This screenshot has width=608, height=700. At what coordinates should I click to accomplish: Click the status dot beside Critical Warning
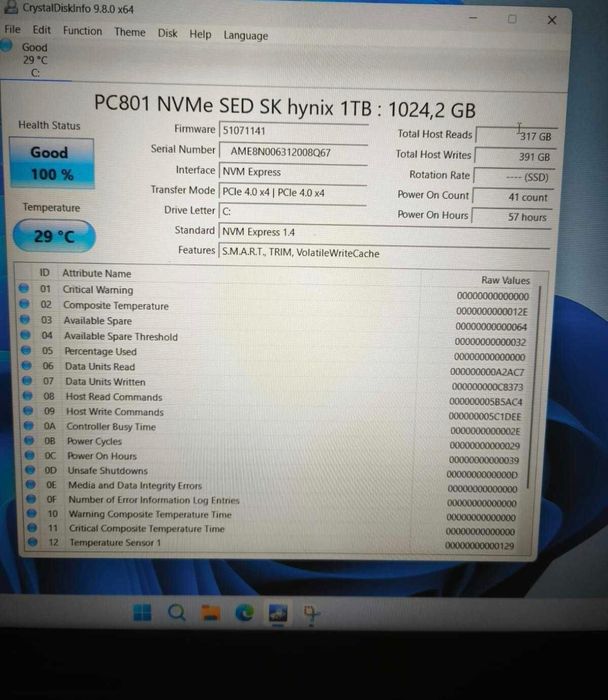tap(23, 288)
